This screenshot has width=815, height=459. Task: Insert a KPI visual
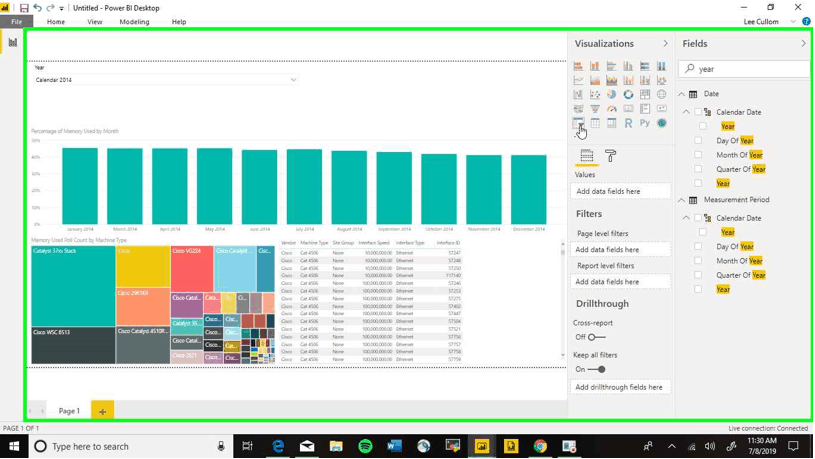coord(661,109)
